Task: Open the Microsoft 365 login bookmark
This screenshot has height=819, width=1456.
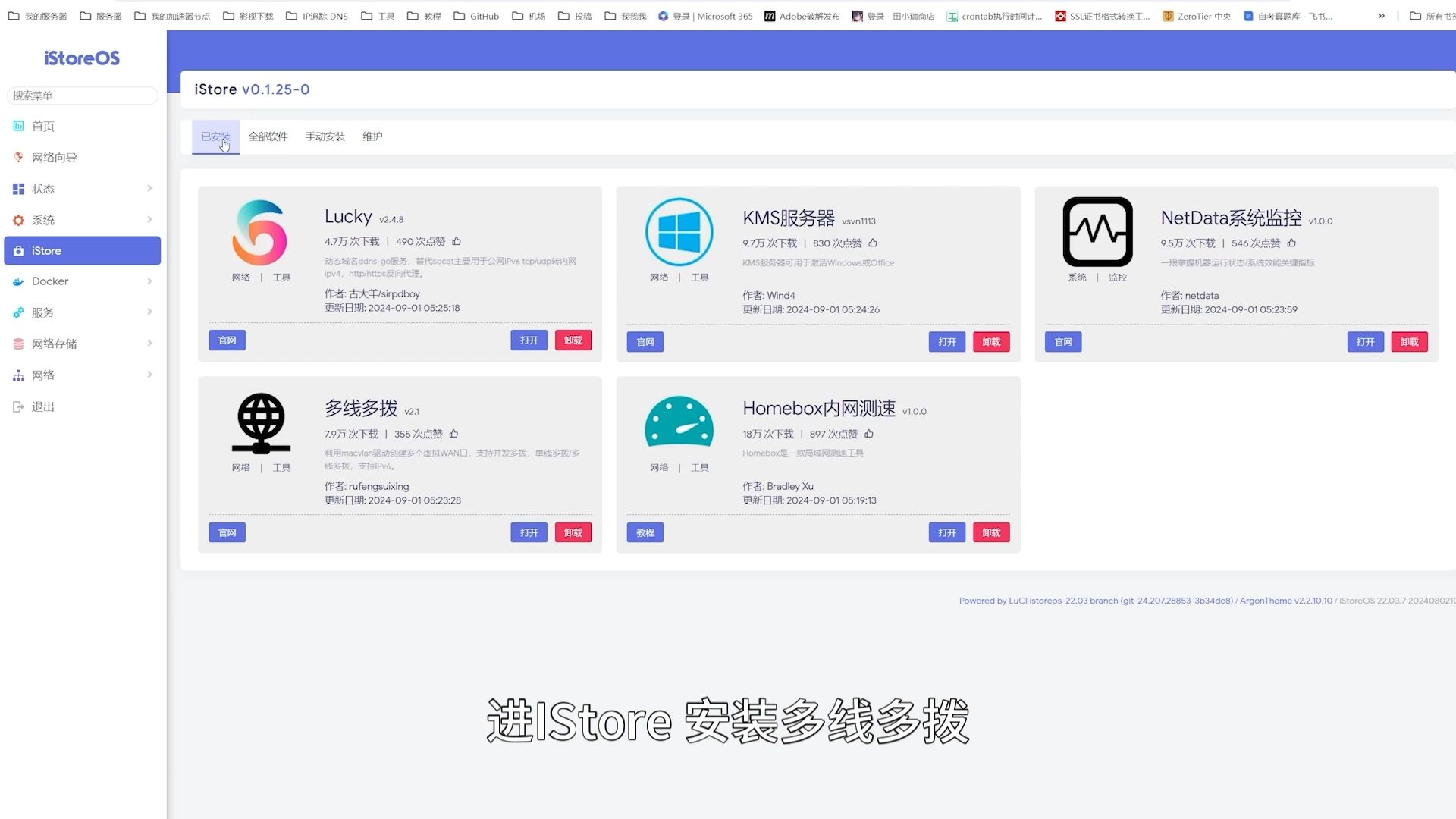Action: click(x=705, y=16)
